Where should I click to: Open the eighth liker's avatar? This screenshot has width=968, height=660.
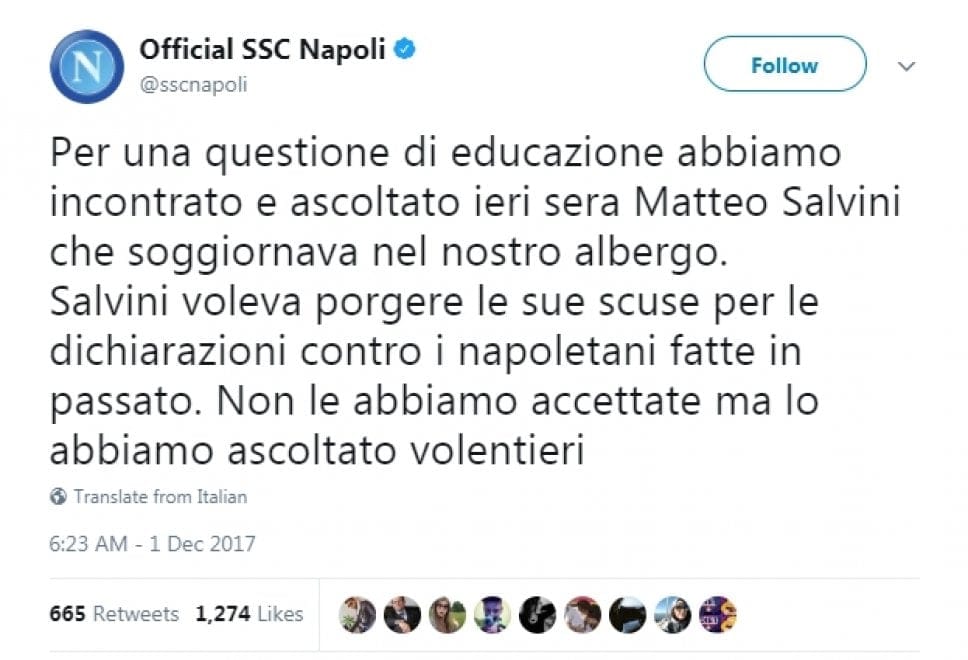pos(673,614)
